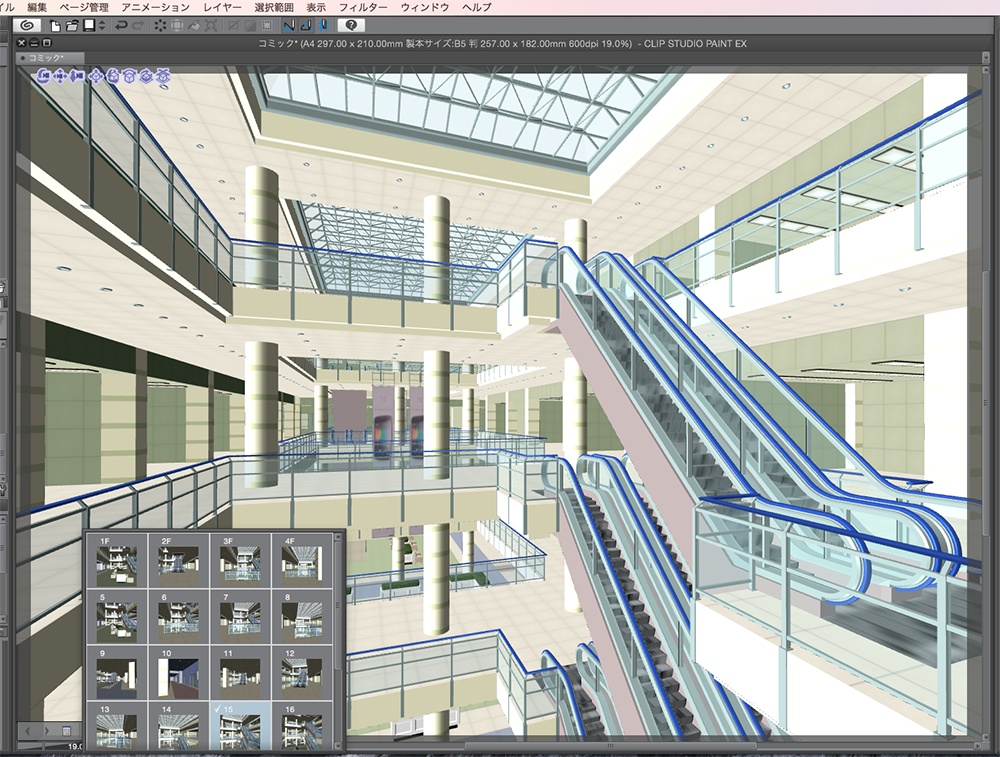Click the fill bucket toolbar icon
1000x757 pixels.
click(x=194, y=26)
